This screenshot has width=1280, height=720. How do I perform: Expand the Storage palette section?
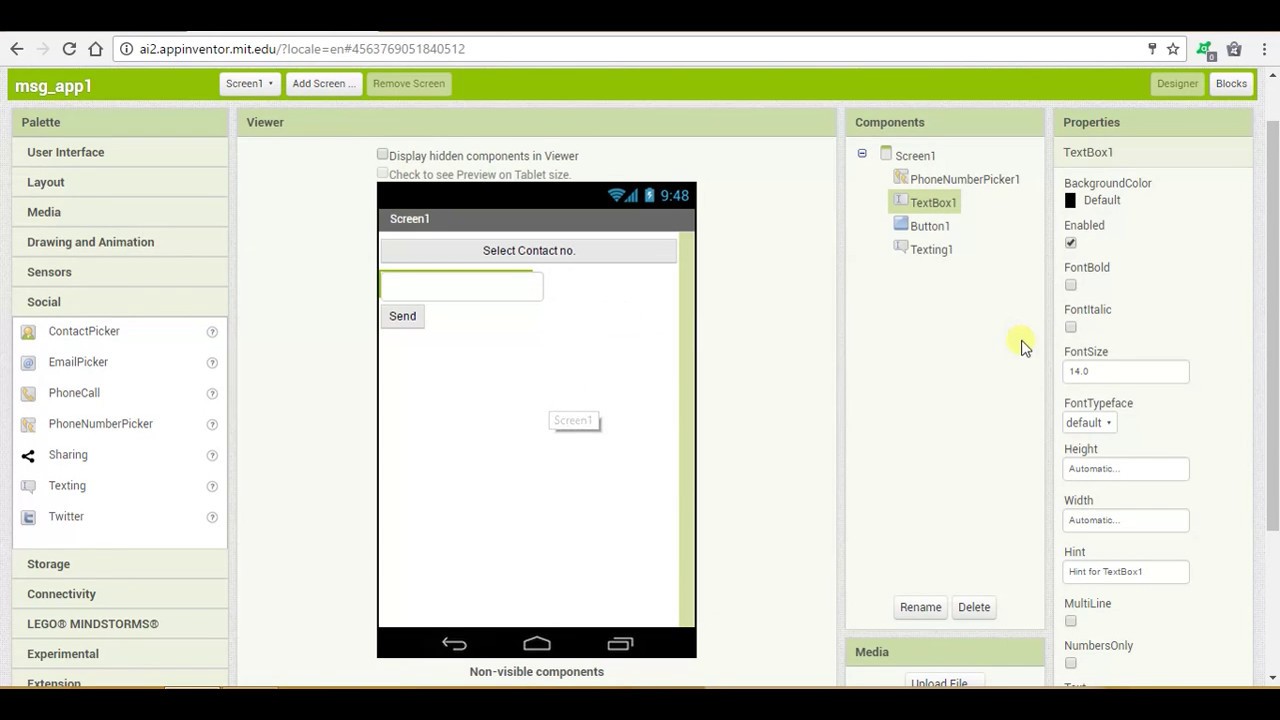tap(120, 564)
